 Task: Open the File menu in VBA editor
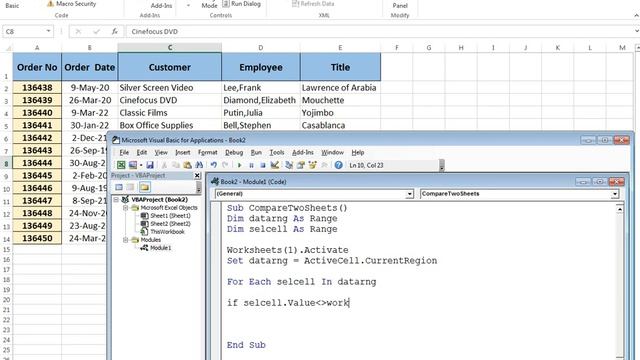(x=124, y=152)
